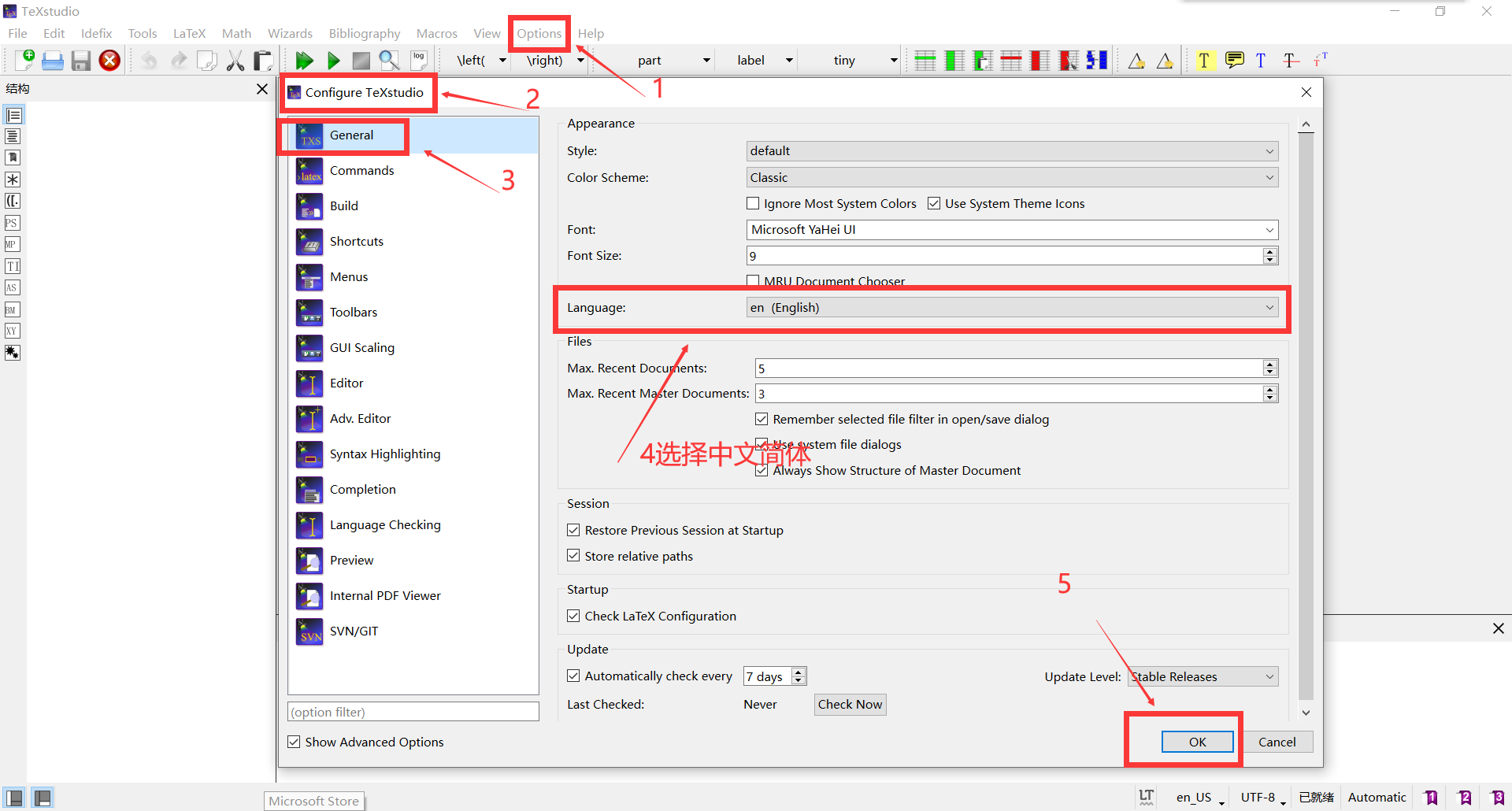Open the log file icon
This screenshot has height=811, width=1512.
[x=419, y=60]
